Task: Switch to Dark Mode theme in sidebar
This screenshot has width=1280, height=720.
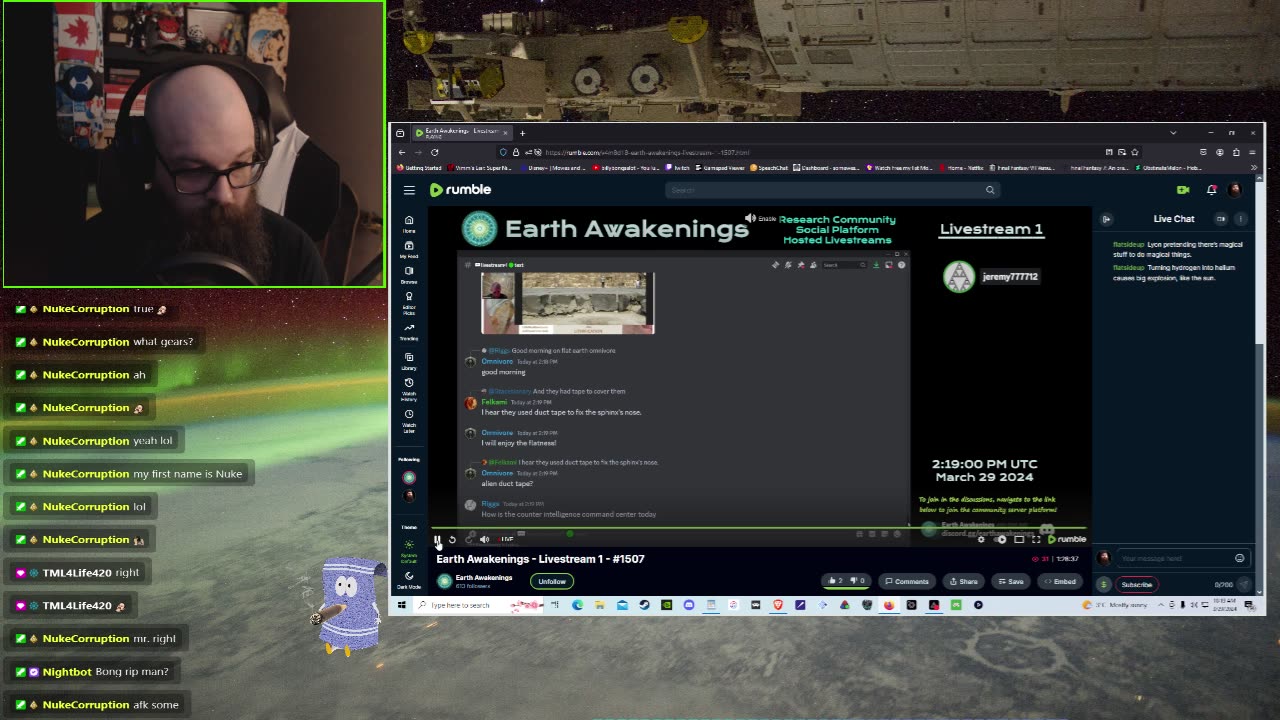Action: (x=409, y=579)
